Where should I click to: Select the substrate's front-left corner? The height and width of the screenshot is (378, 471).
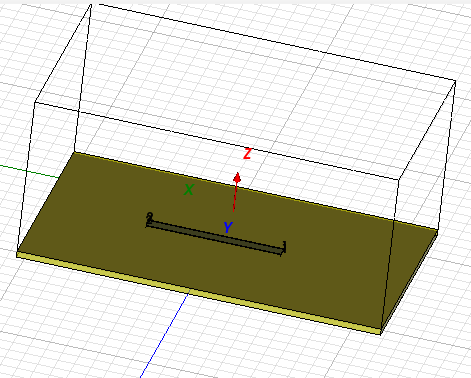17,254
